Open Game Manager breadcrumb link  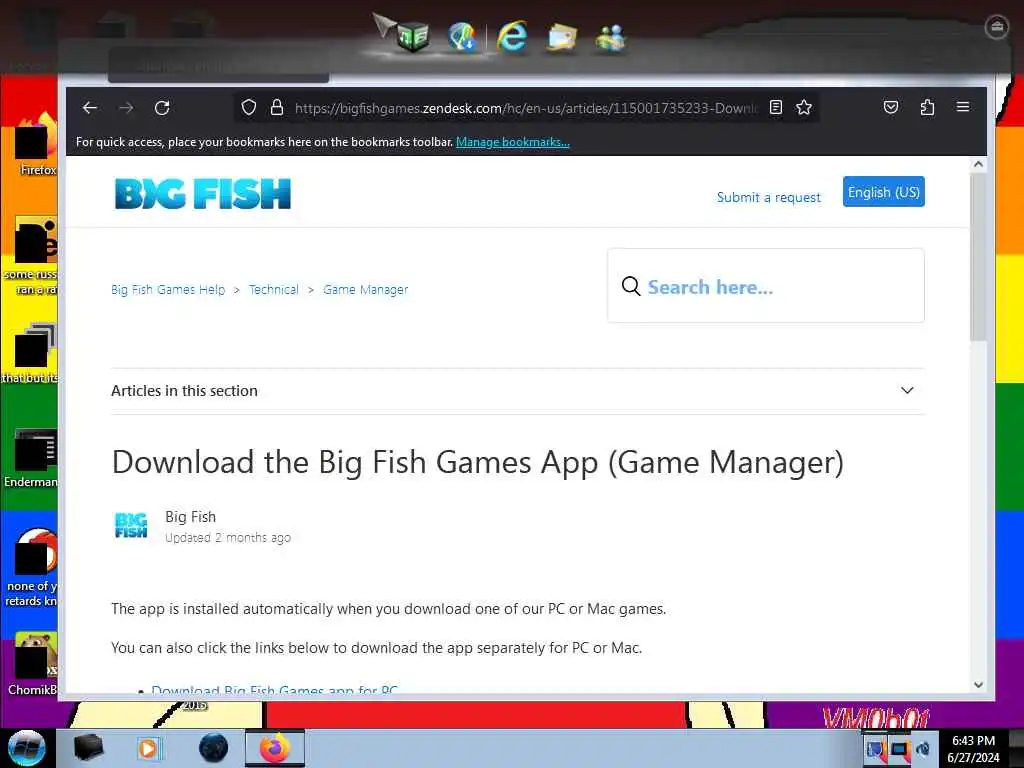click(x=366, y=289)
